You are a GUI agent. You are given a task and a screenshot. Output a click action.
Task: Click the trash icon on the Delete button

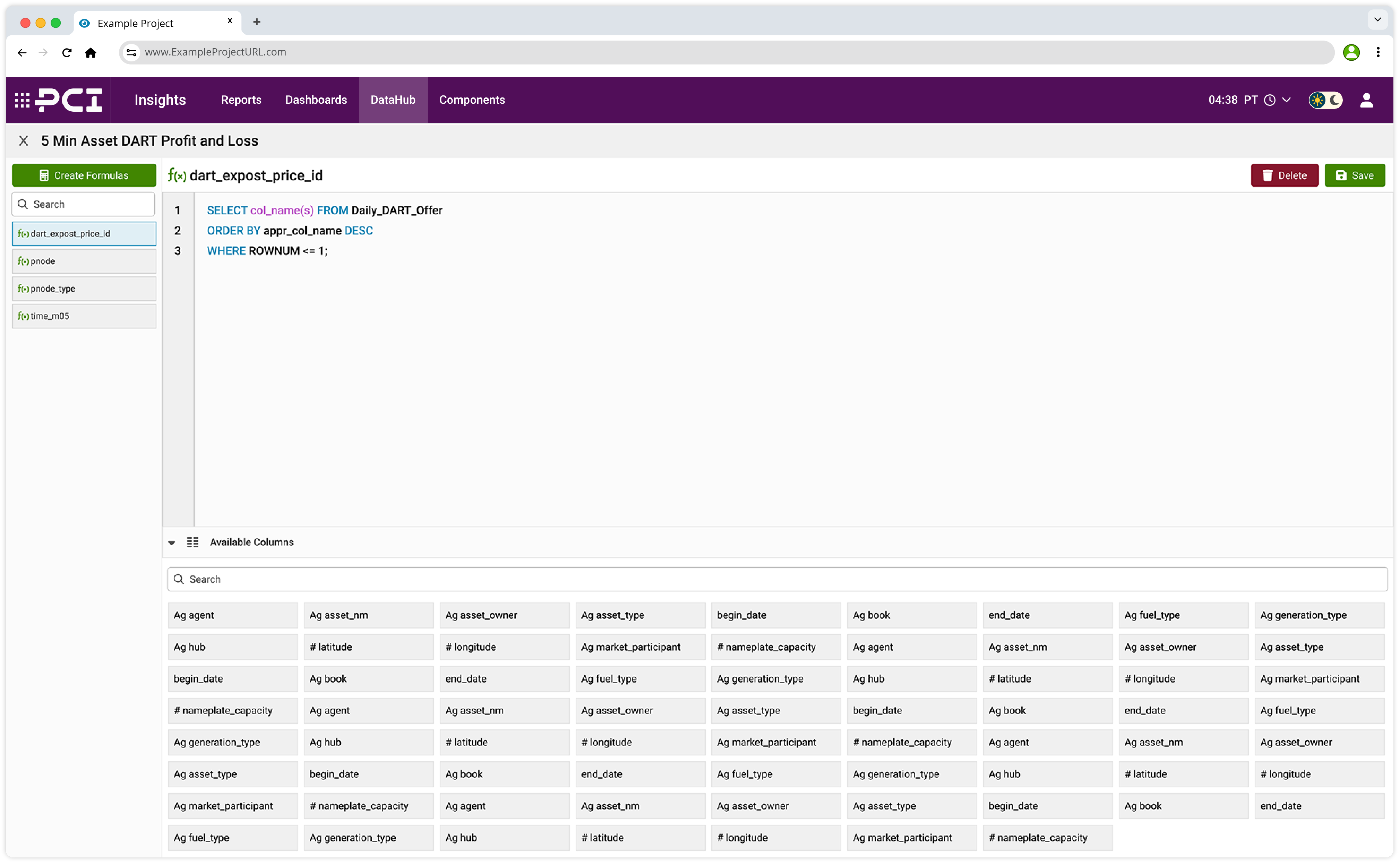point(1268,176)
